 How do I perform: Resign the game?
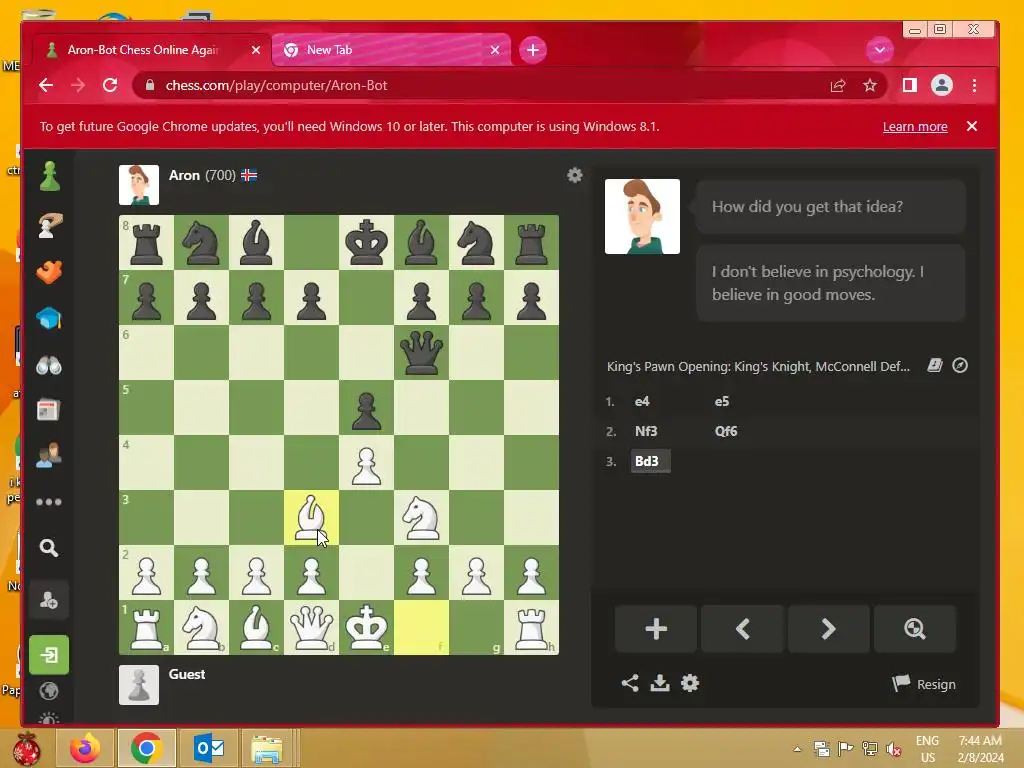click(924, 684)
